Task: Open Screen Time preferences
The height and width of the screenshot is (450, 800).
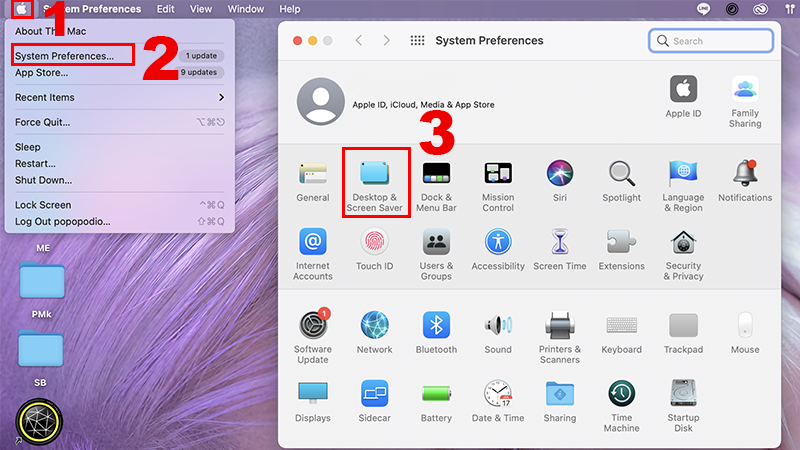Action: [560, 250]
